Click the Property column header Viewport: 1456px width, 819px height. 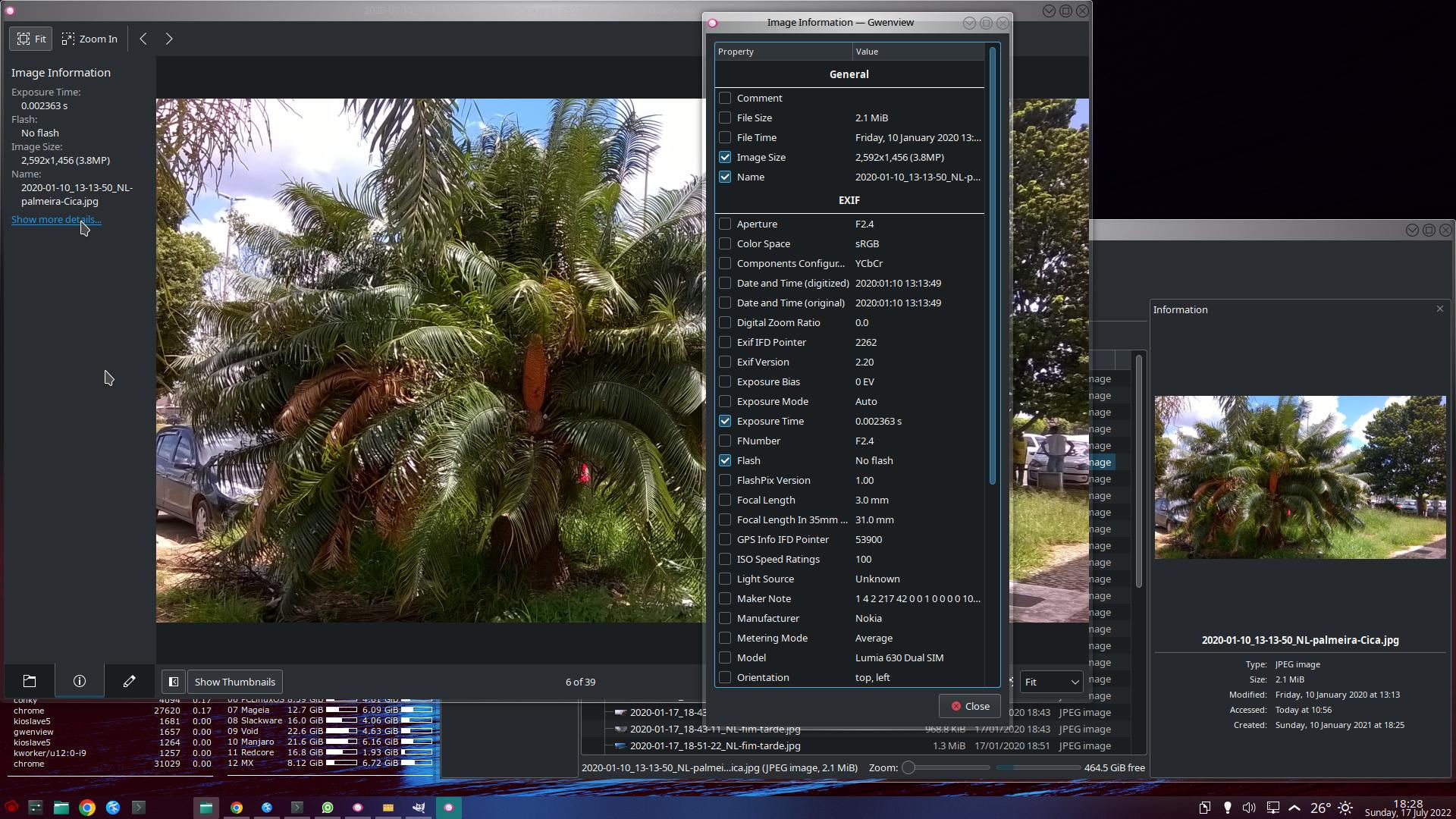click(783, 52)
